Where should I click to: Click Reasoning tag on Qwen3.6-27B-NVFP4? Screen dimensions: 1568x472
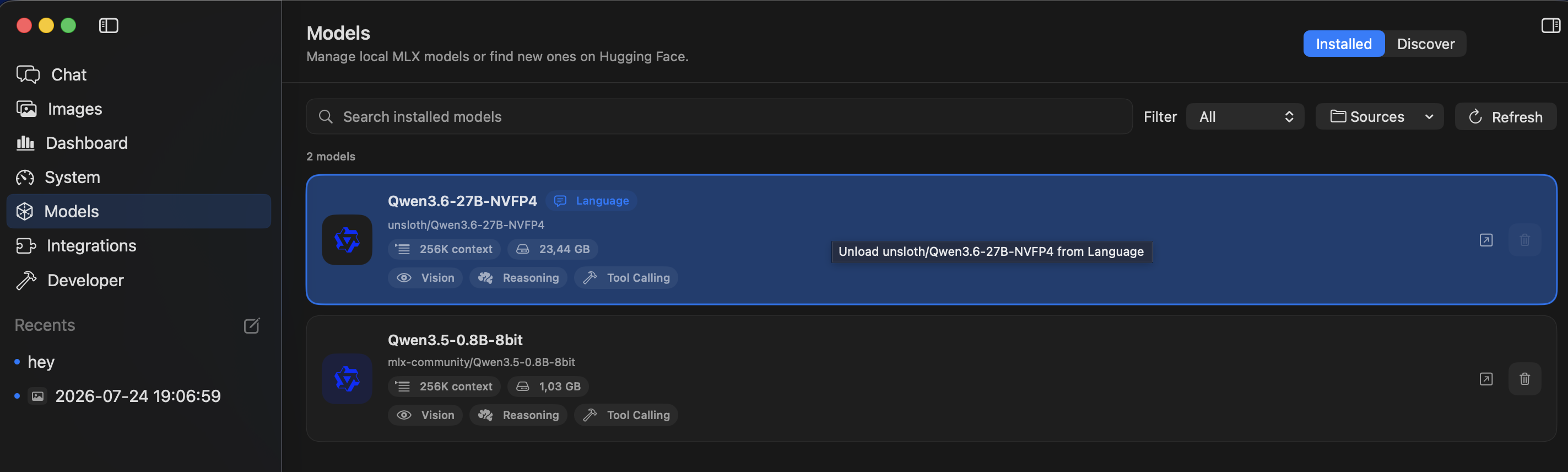[518, 278]
